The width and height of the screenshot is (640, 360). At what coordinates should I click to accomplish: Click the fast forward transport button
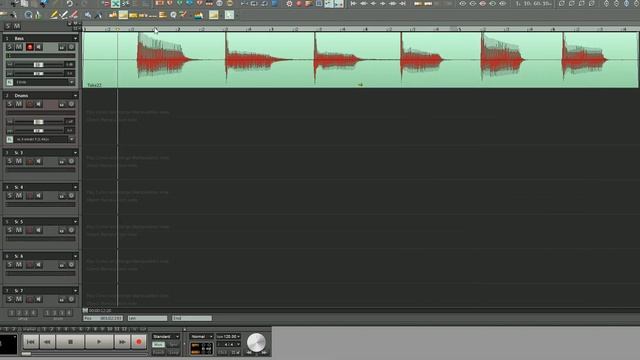click(x=122, y=342)
